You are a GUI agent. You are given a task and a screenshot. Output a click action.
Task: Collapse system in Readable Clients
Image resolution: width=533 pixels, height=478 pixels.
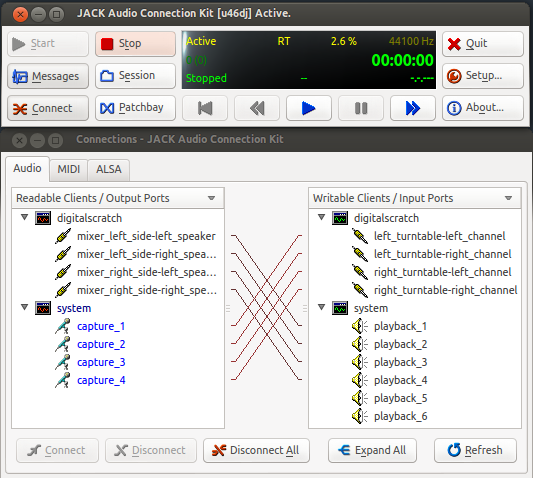[24, 307]
